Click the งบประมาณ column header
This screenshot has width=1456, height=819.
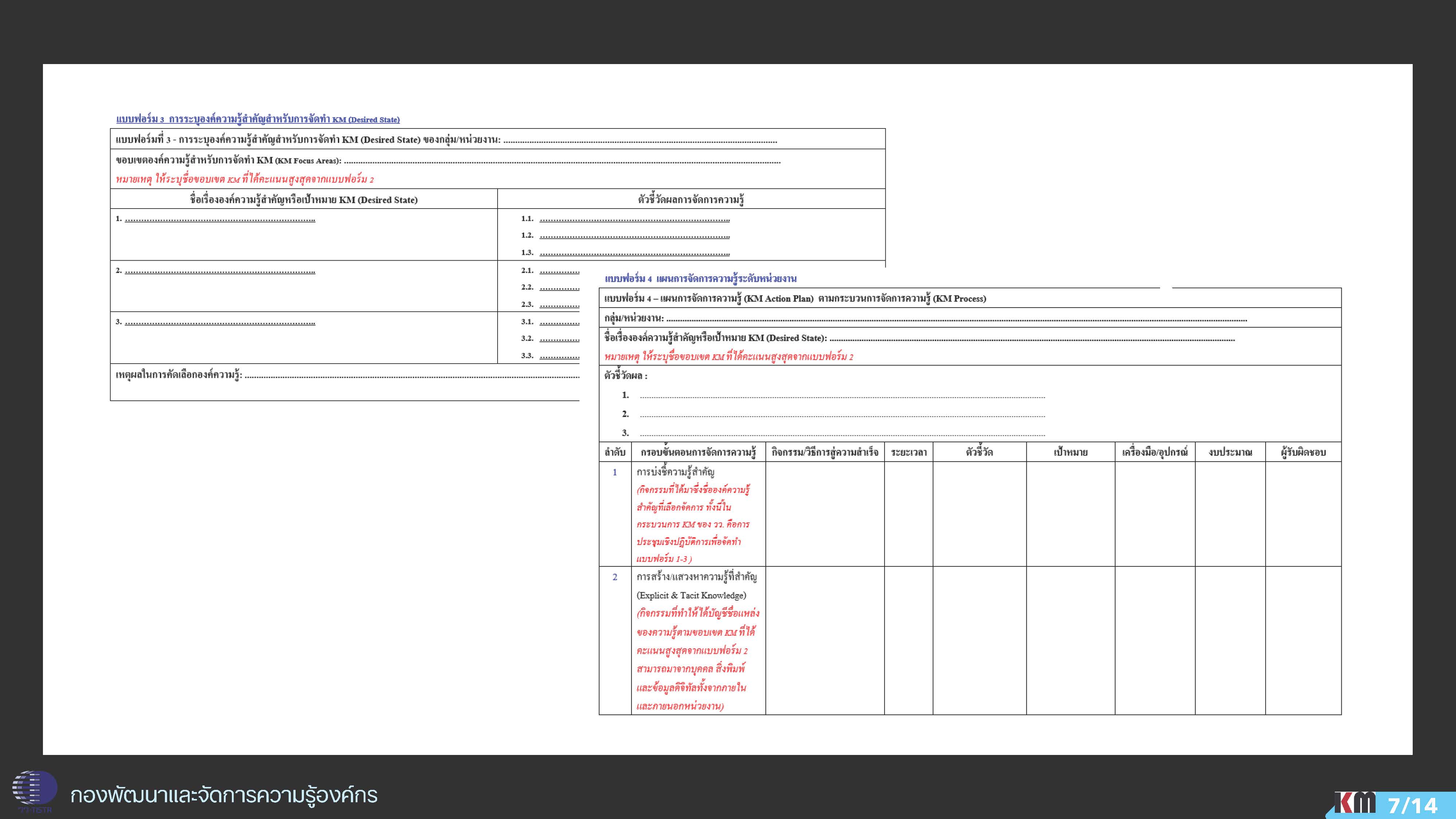1230,452
